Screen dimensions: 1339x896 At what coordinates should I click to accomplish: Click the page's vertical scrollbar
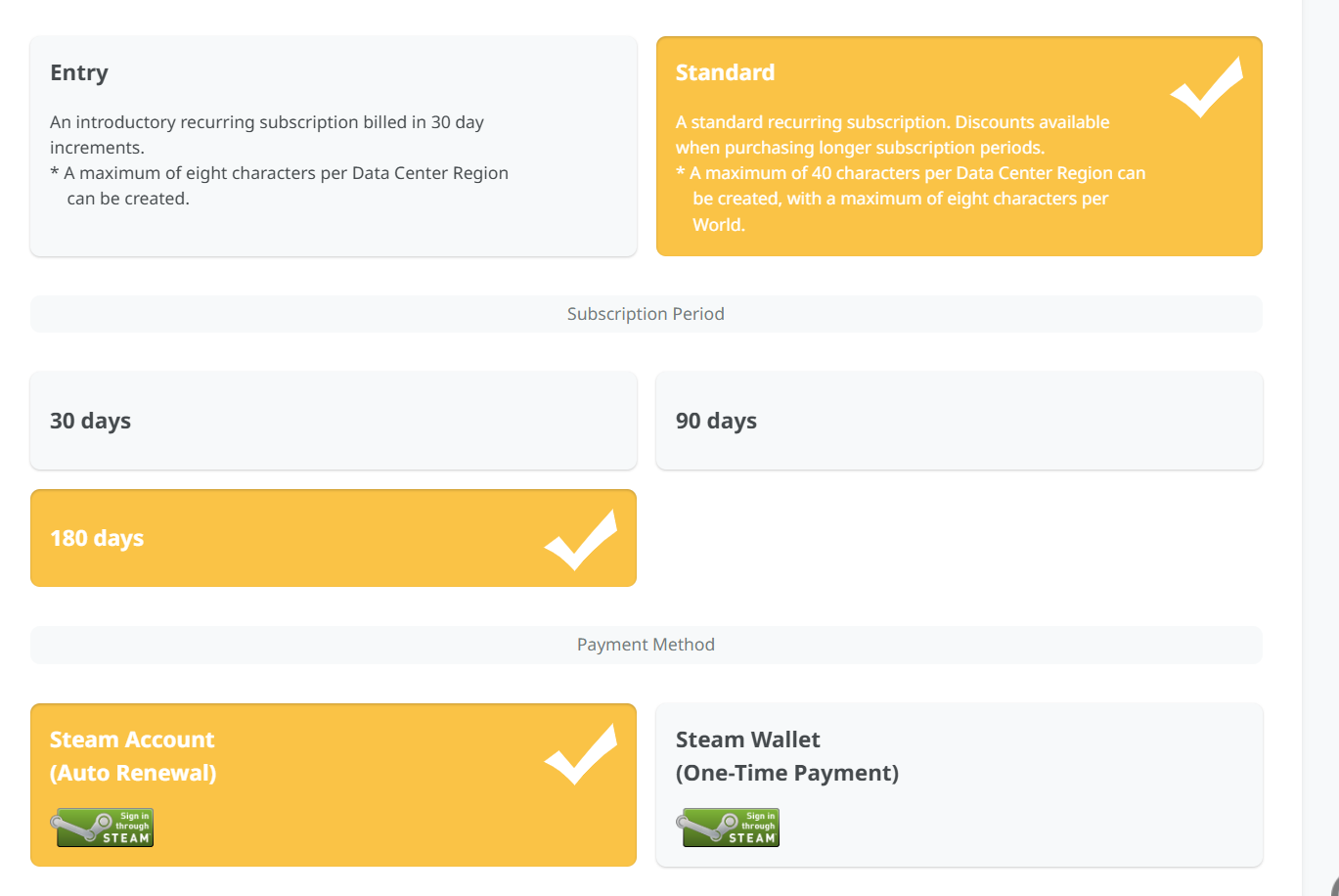coord(1320,391)
